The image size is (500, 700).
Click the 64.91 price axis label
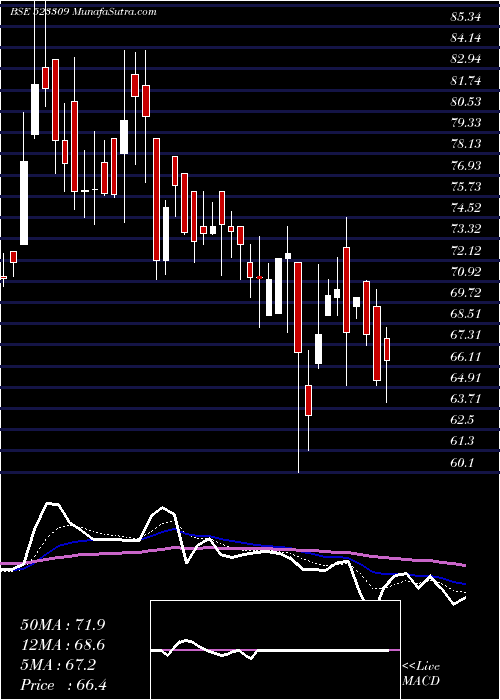click(466, 378)
